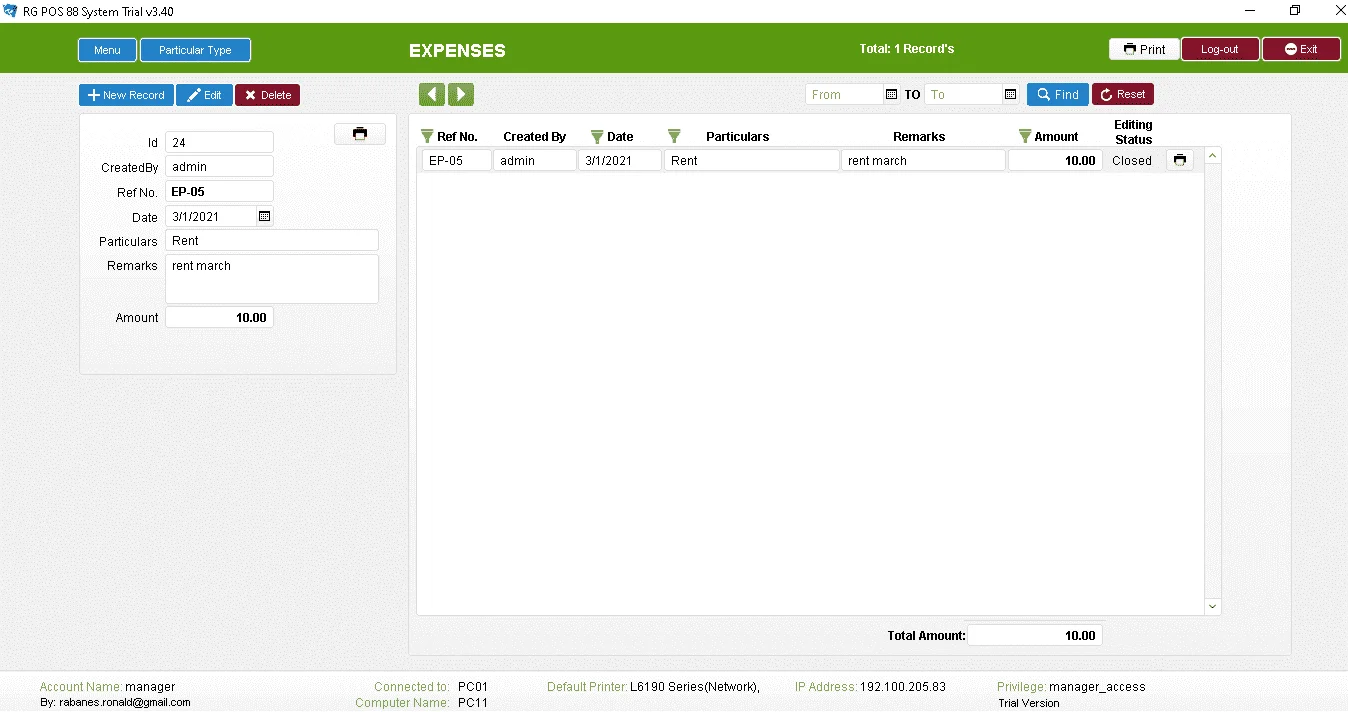
Task: Select the admin cell in the table row
Action: coord(535,160)
